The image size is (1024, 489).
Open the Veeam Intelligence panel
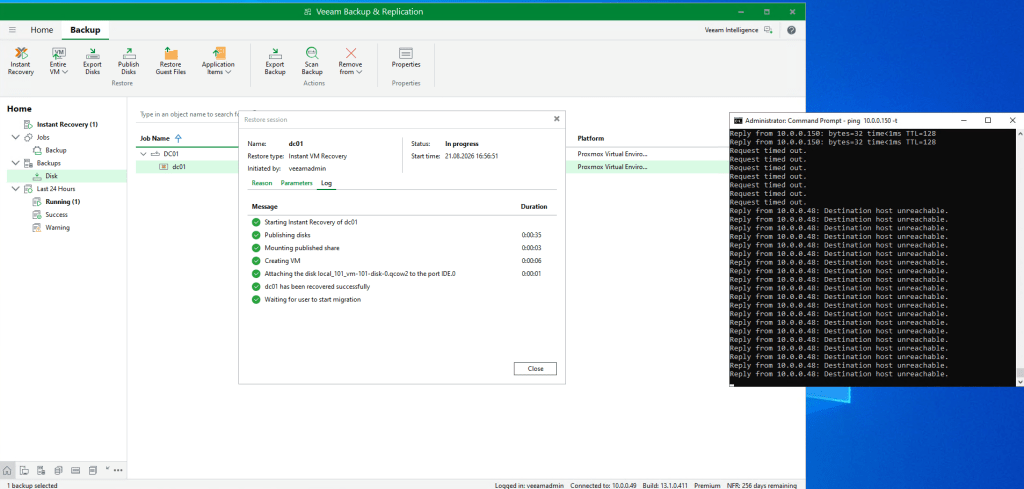coord(739,30)
